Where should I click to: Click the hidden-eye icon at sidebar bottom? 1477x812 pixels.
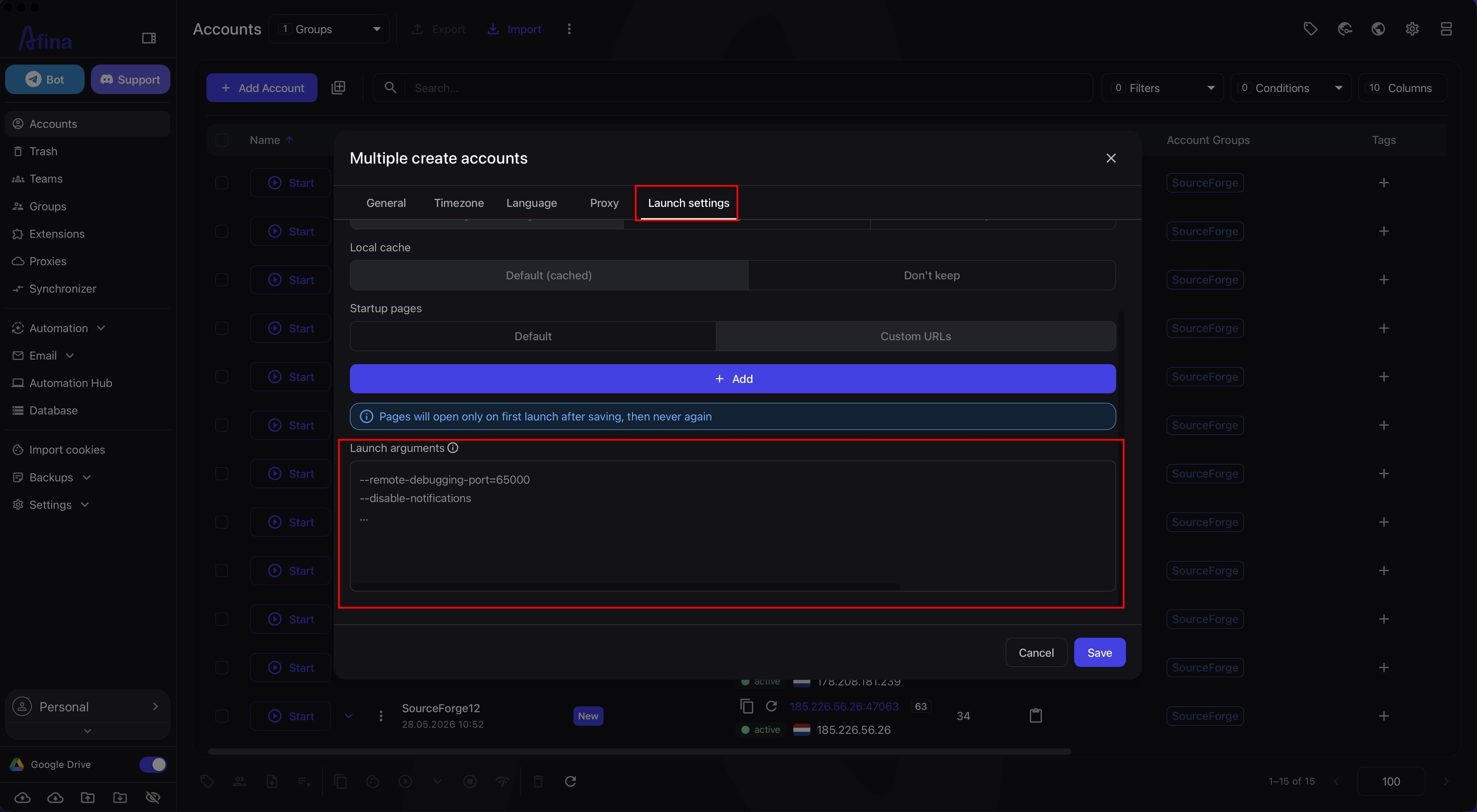click(x=153, y=798)
